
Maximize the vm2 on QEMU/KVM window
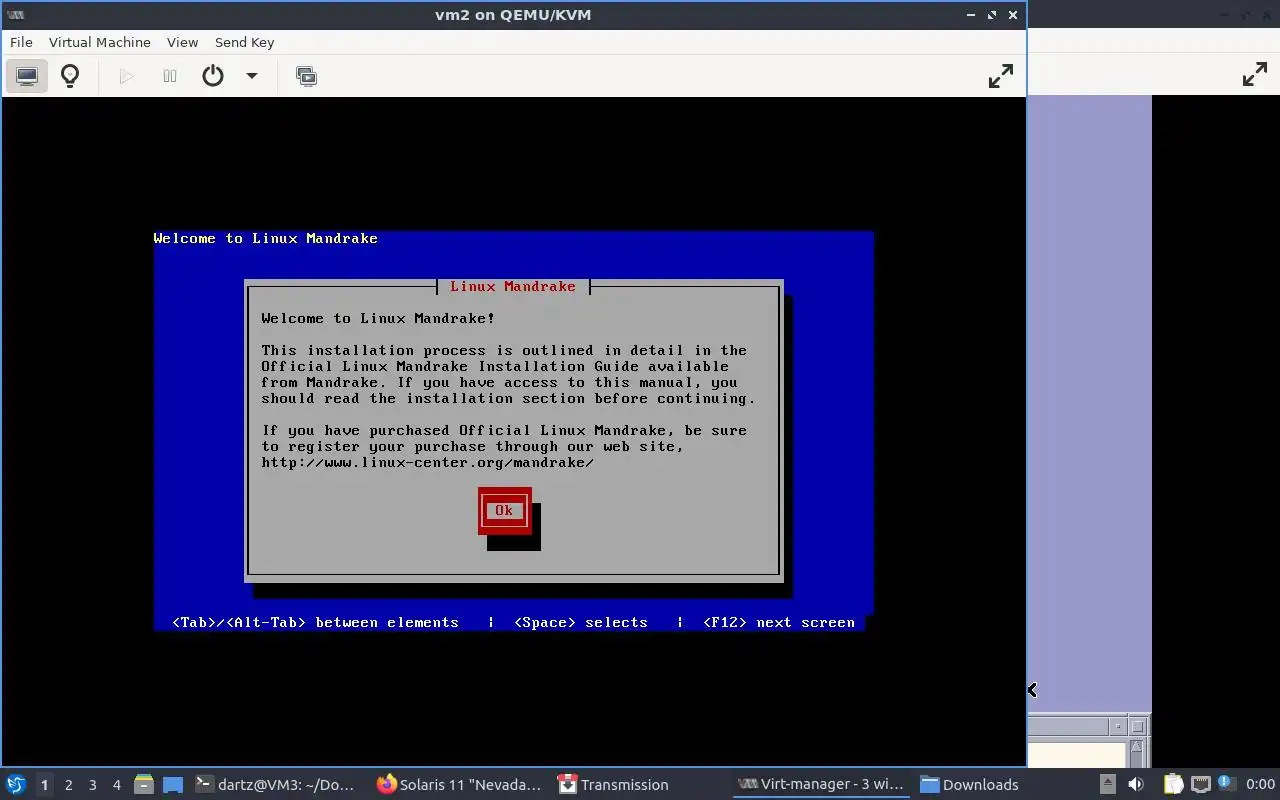click(992, 15)
